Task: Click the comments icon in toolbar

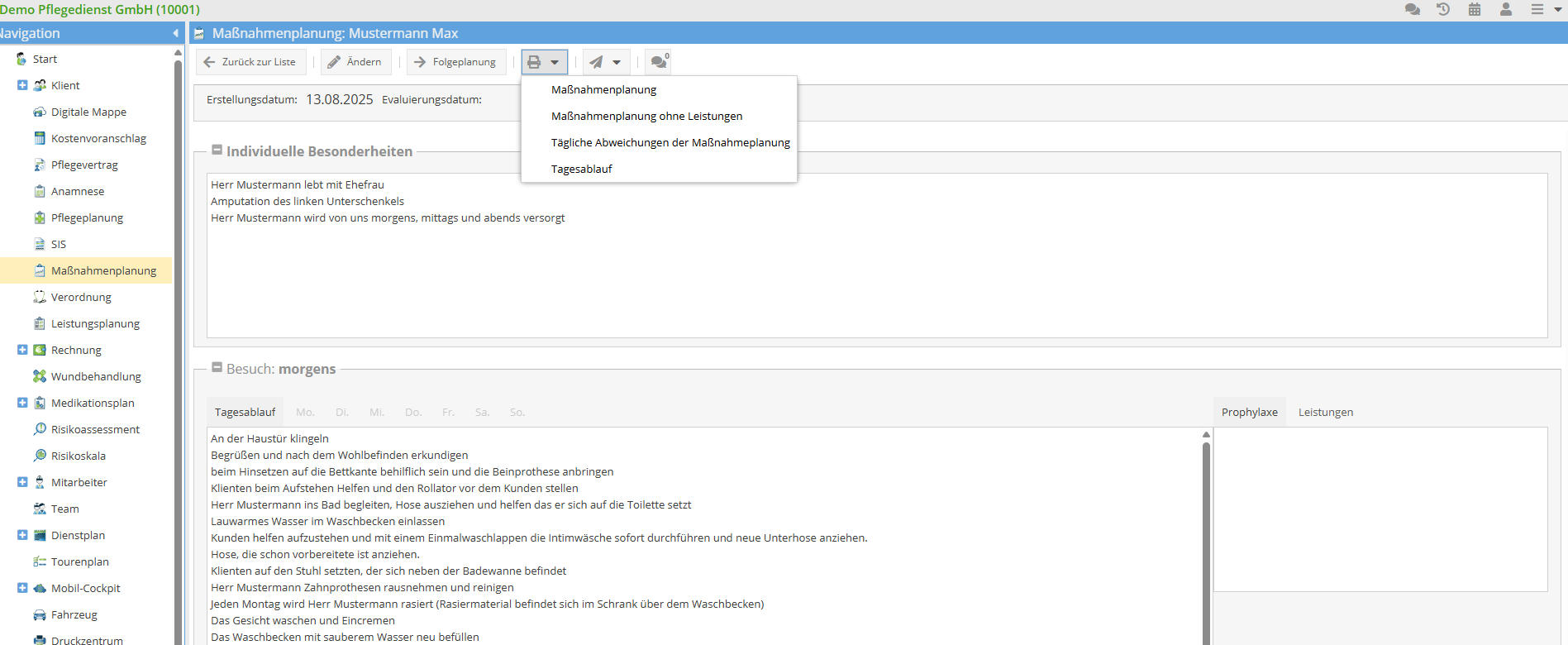Action: (x=659, y=62)
